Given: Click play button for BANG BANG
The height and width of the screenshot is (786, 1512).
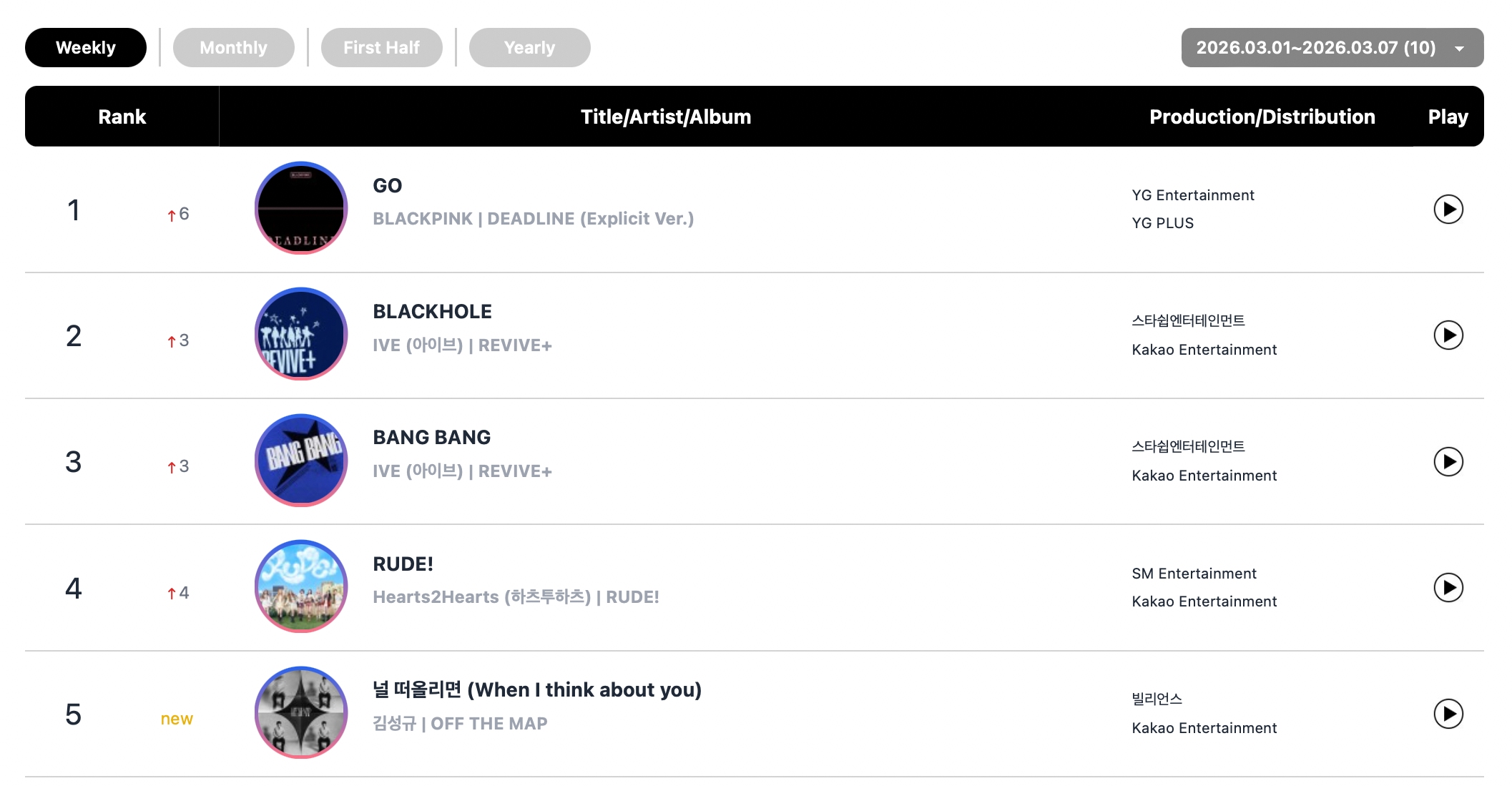Looking at the screenshot, I should pos(1448,462).
